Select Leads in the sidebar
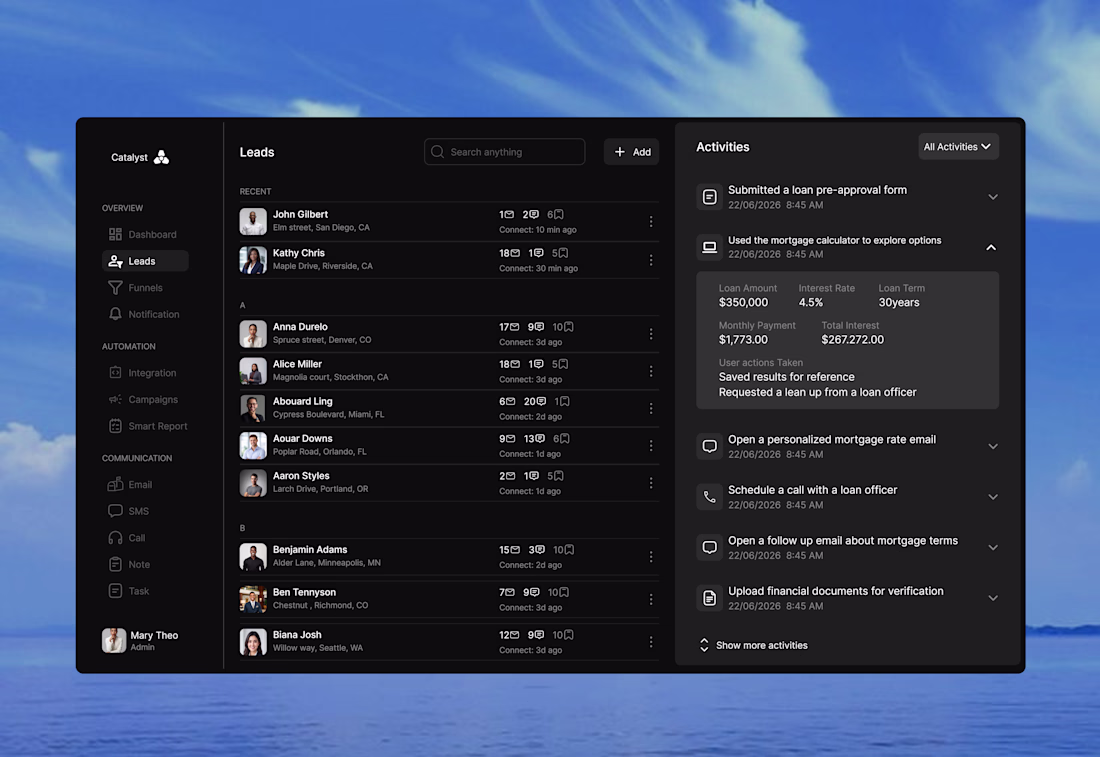The width and height of the screenshot is (1100, 757). click(x=145, y=261)
